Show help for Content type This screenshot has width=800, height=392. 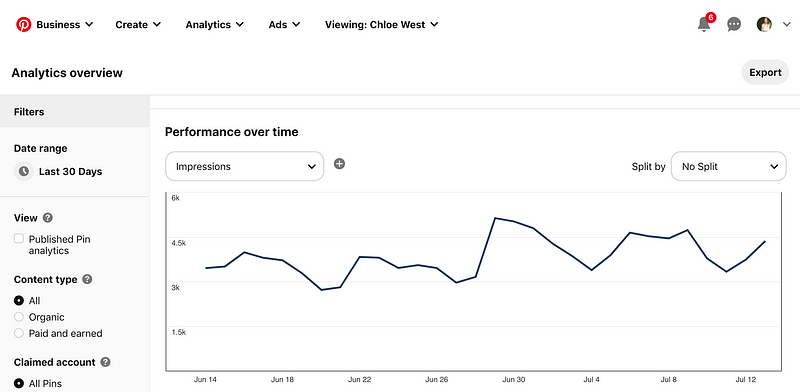[x=87, y=279]
